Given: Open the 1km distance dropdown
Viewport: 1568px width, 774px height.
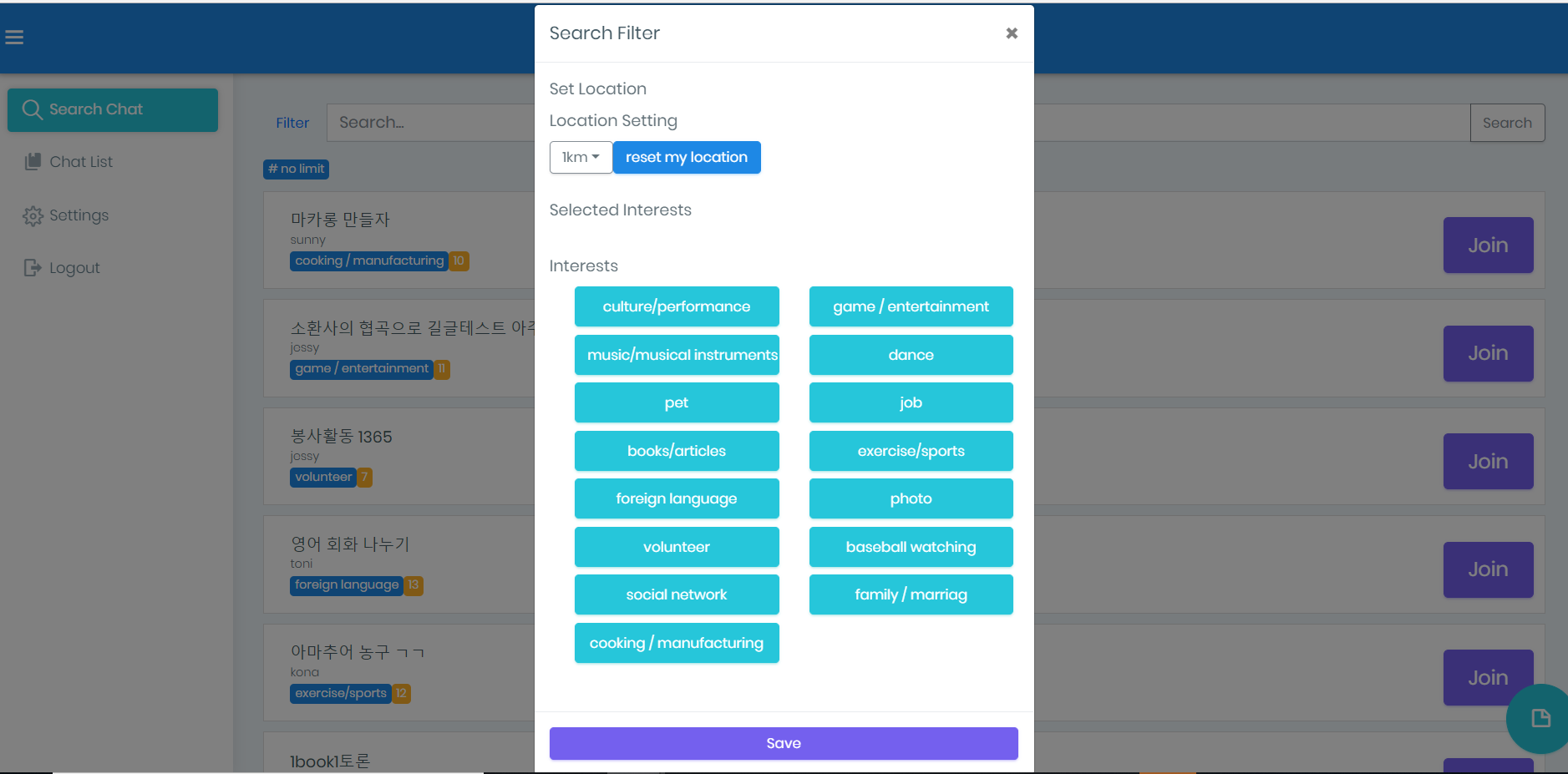Looking at the screenshot, I should 581,157.
